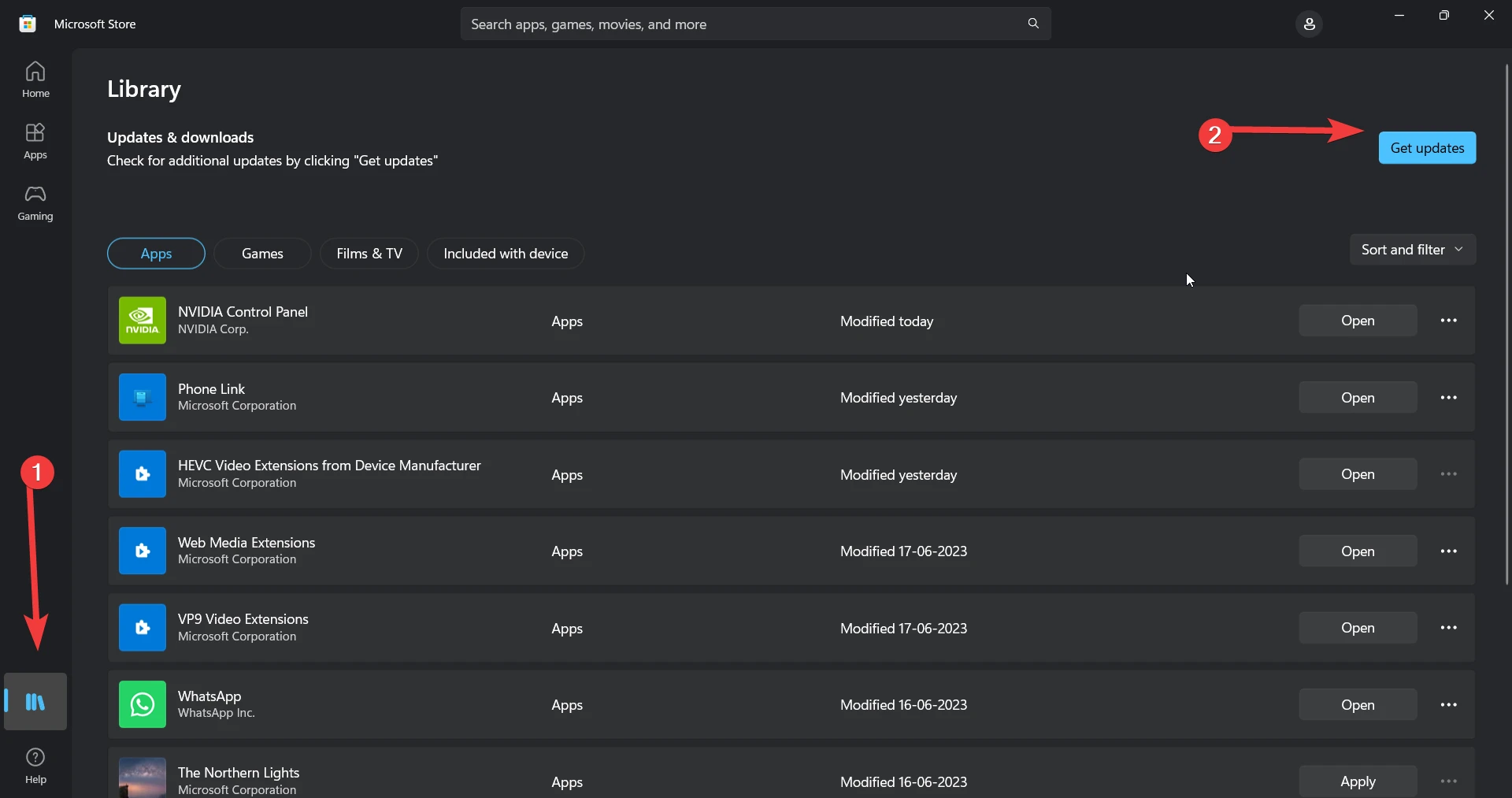Select the VP9 Video Extensions title text

tap(243, 619)
